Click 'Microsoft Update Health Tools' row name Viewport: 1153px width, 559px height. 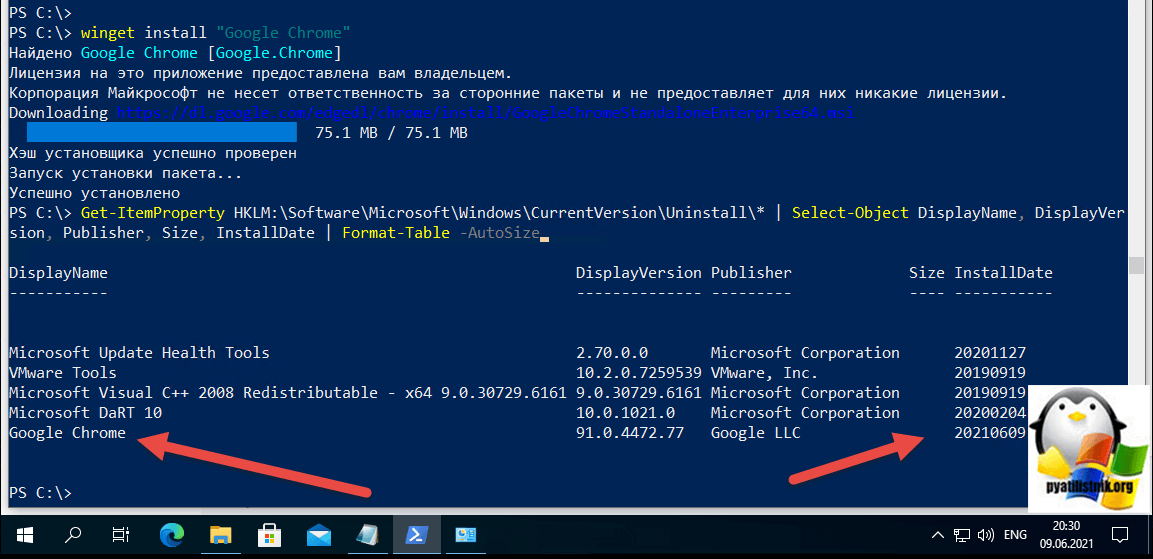pyautogui.click(x=139, y=353)
